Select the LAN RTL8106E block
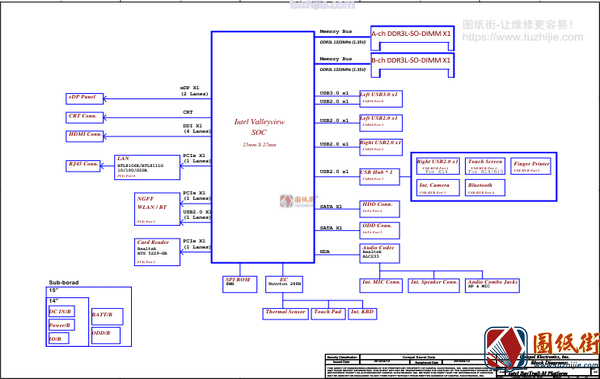600x379 pixels. 147,167
